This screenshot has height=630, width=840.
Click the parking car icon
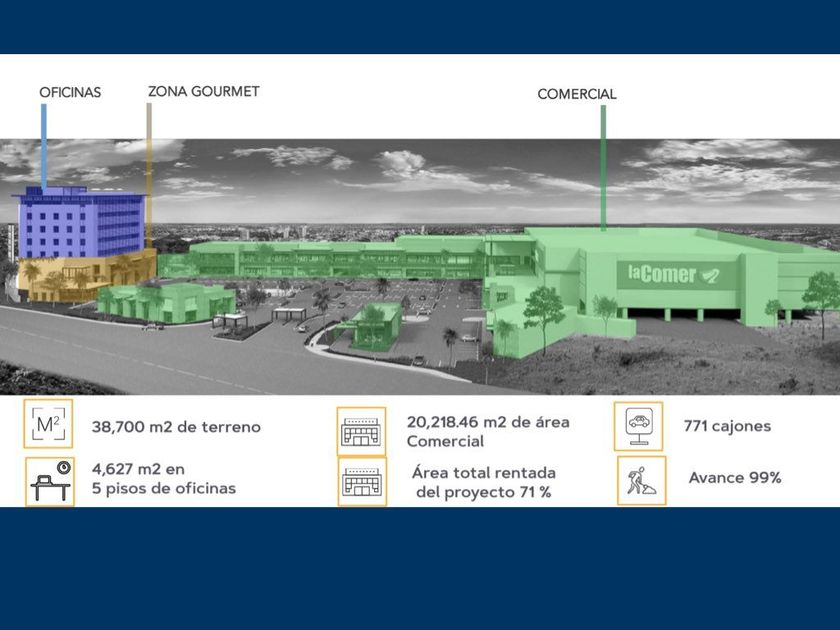pos(639,426)
